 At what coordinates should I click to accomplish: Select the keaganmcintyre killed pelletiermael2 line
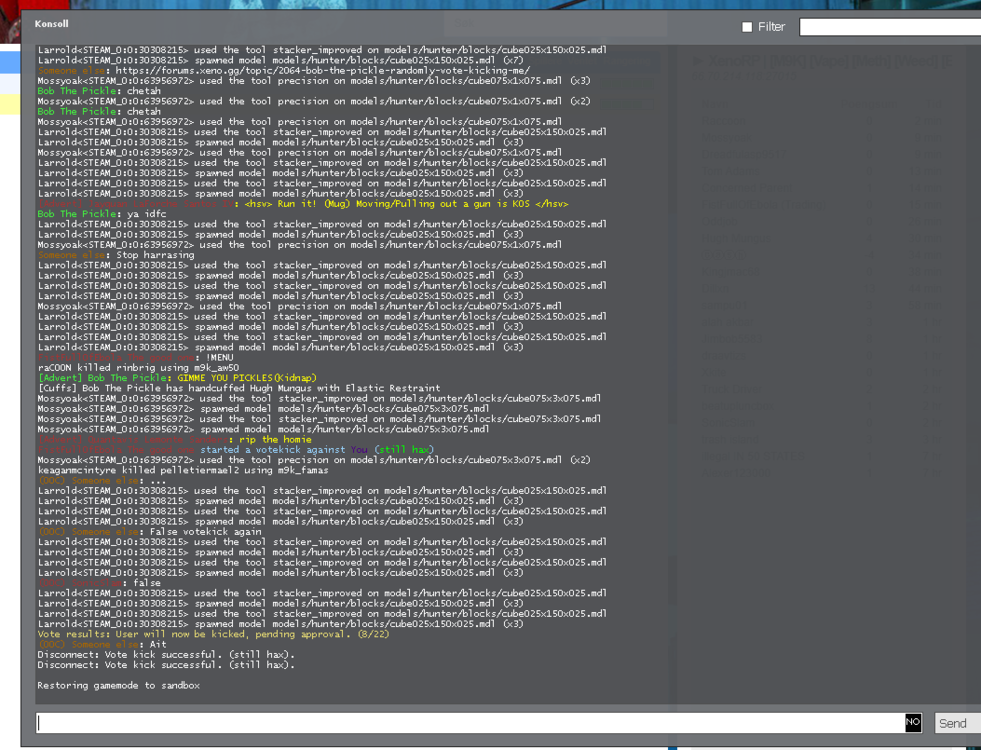[183, 470]
